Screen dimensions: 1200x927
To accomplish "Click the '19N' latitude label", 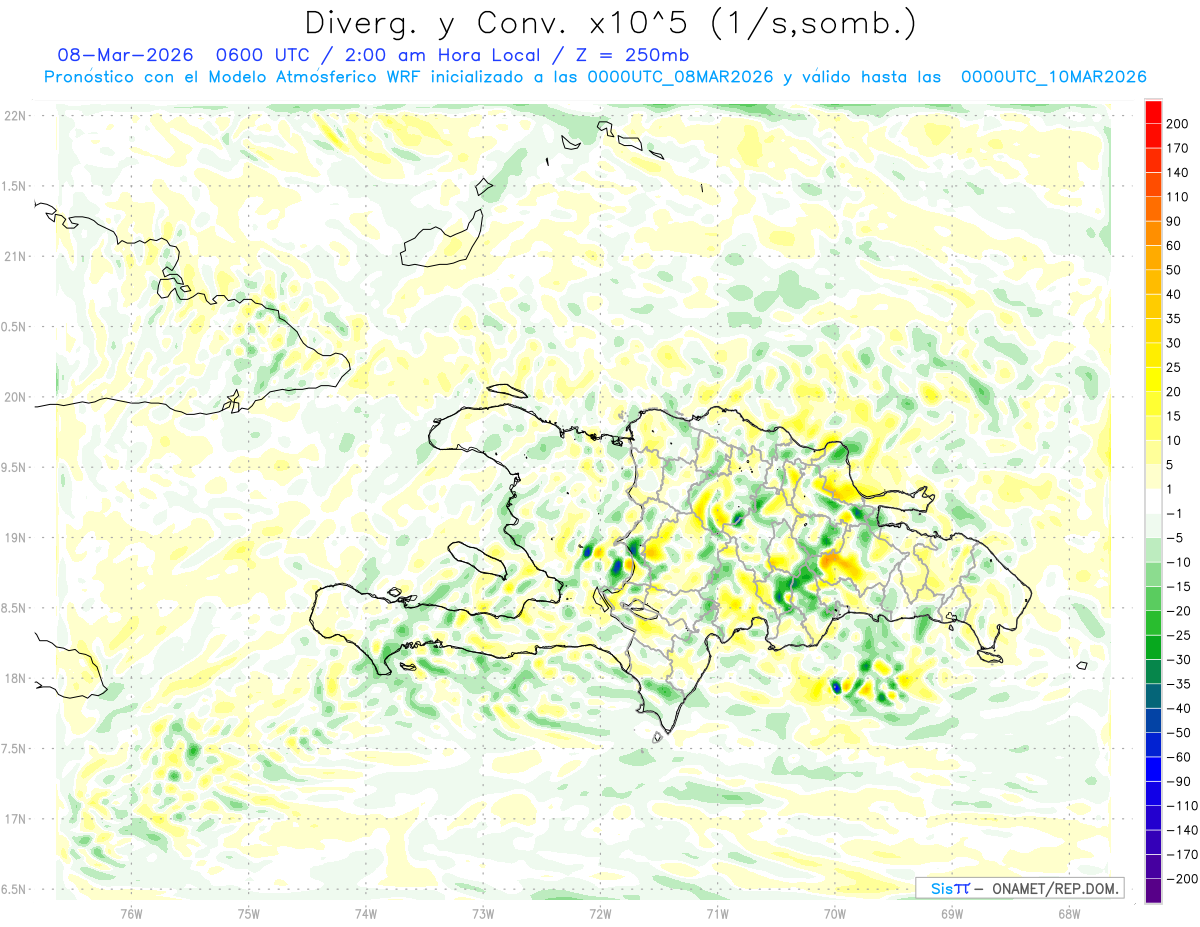I will (x=14, y=538).
